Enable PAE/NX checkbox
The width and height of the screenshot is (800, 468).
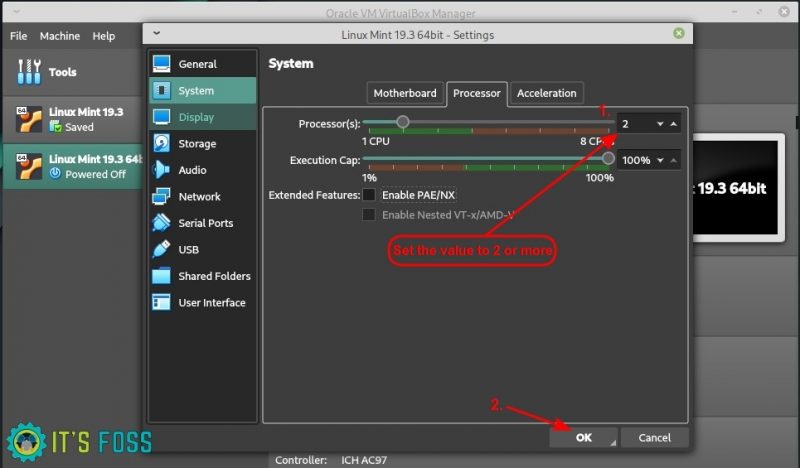(369, 194)
